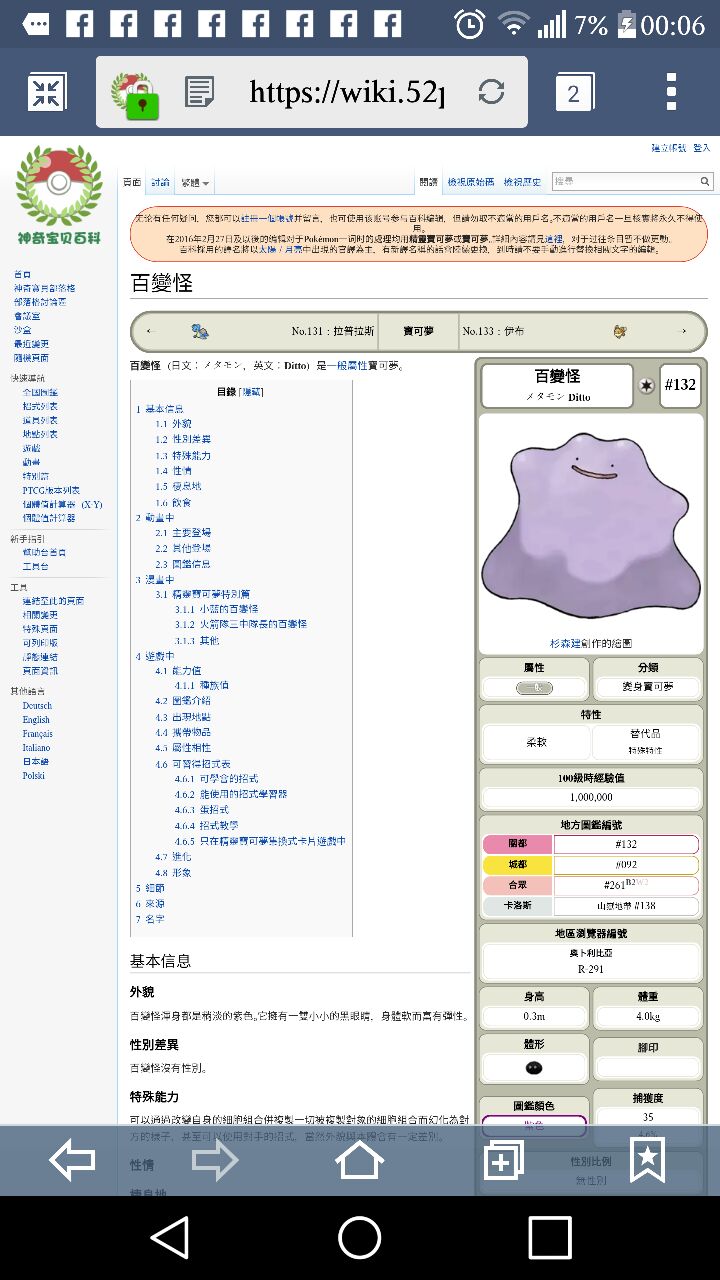The image size is (720, 1280).
Task: Open the tab switcher showing 2 tabs
Action: point(574,93)
